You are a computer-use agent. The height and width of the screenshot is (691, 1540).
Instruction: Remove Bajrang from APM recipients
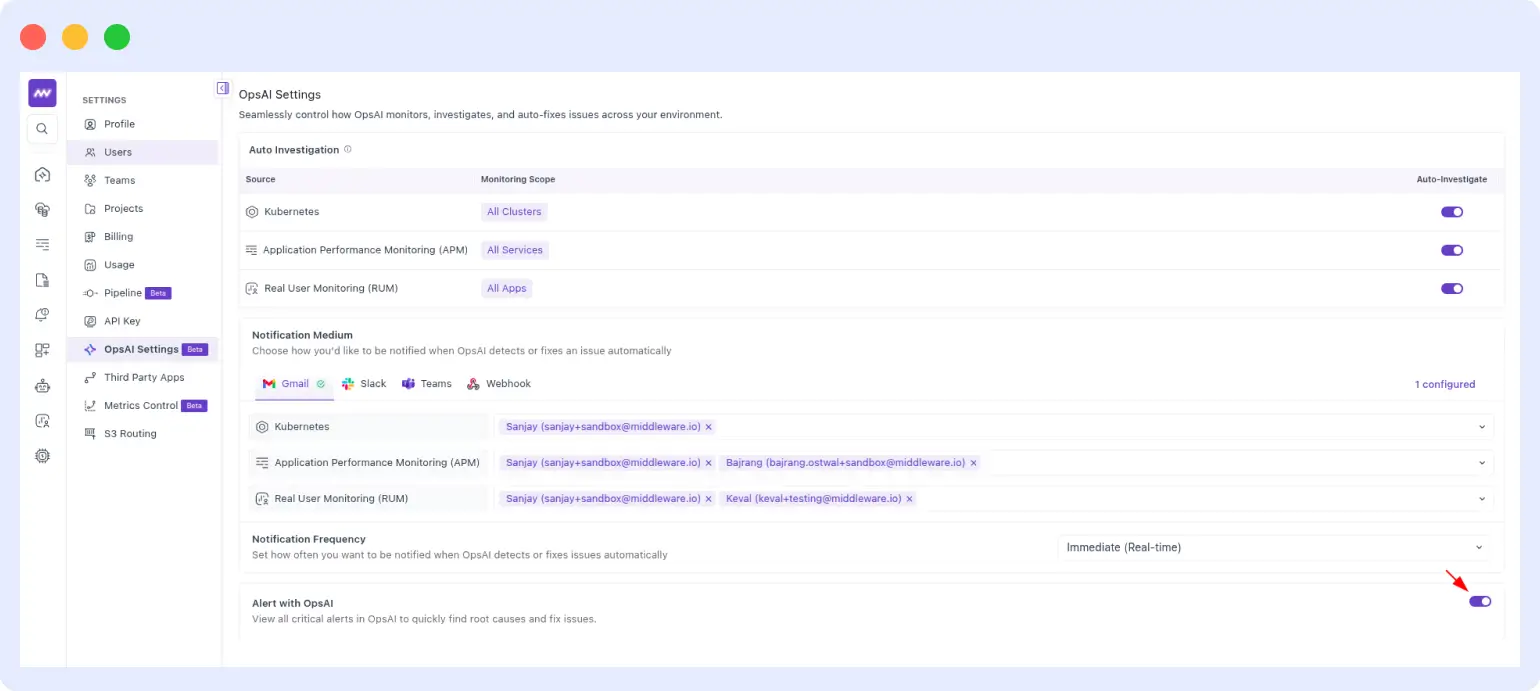coord(973,463)
